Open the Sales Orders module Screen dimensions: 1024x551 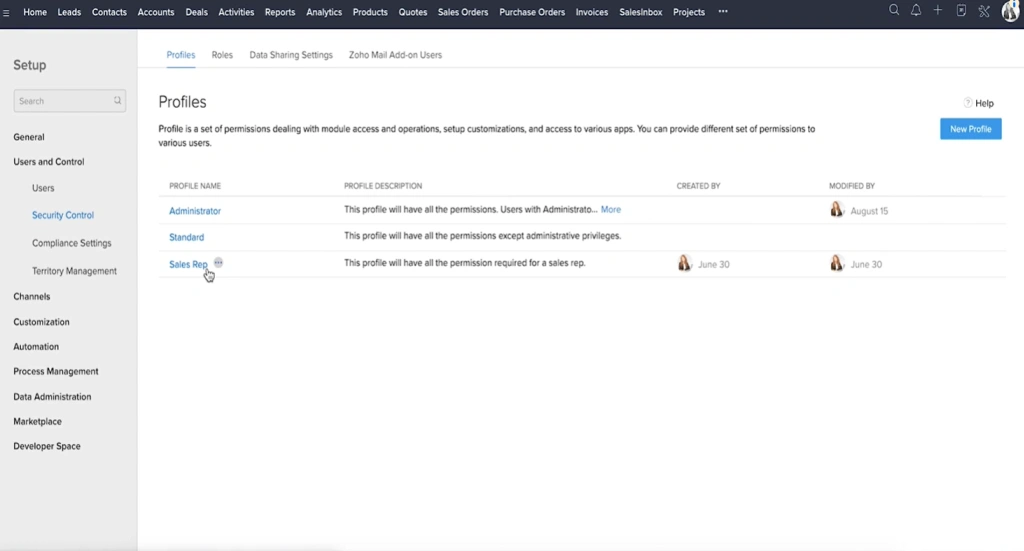pyautogui.click(x=463, y=12)
